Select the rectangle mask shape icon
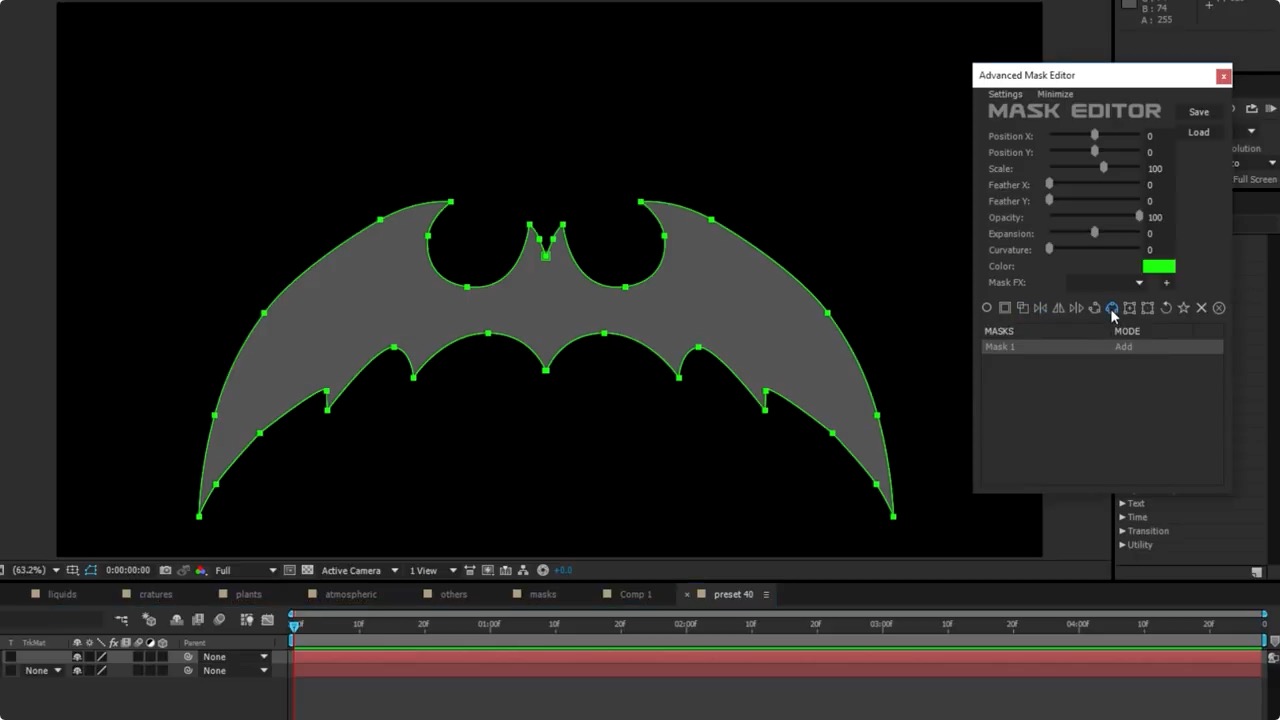 (x=1005, y=308)
